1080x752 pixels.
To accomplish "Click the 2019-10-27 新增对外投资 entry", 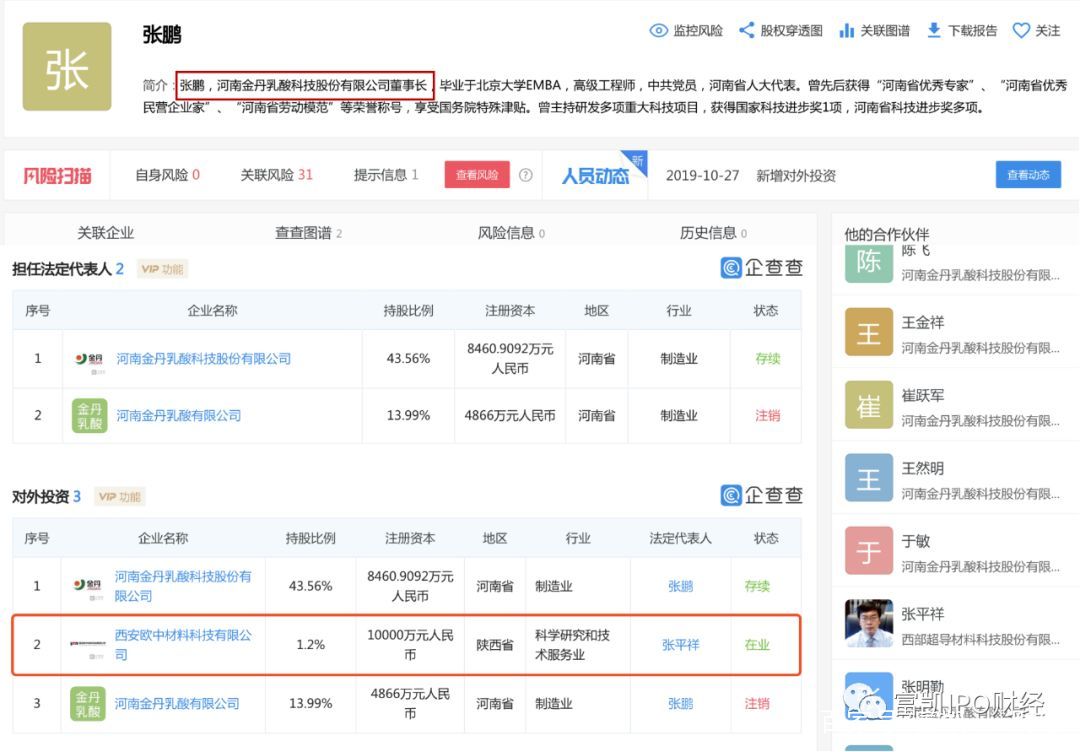I will [x=751, y=176].
